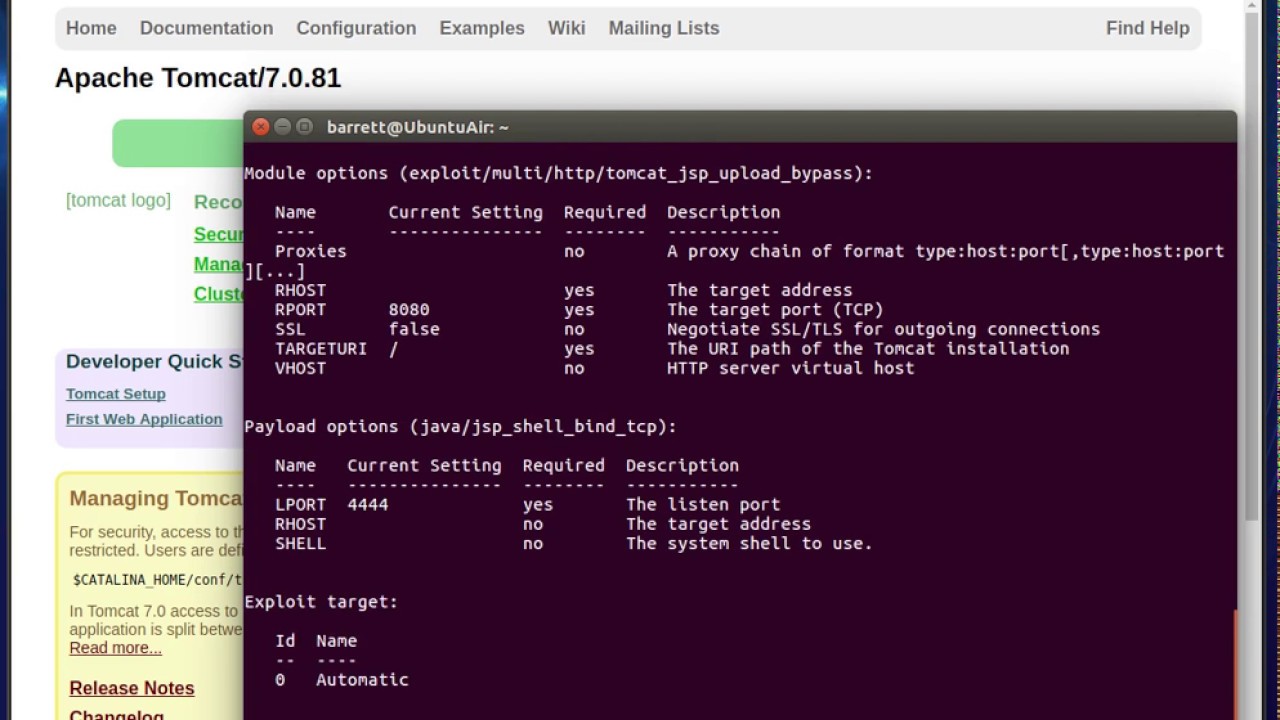Open the Release Notes link

(x=132, y=688)
